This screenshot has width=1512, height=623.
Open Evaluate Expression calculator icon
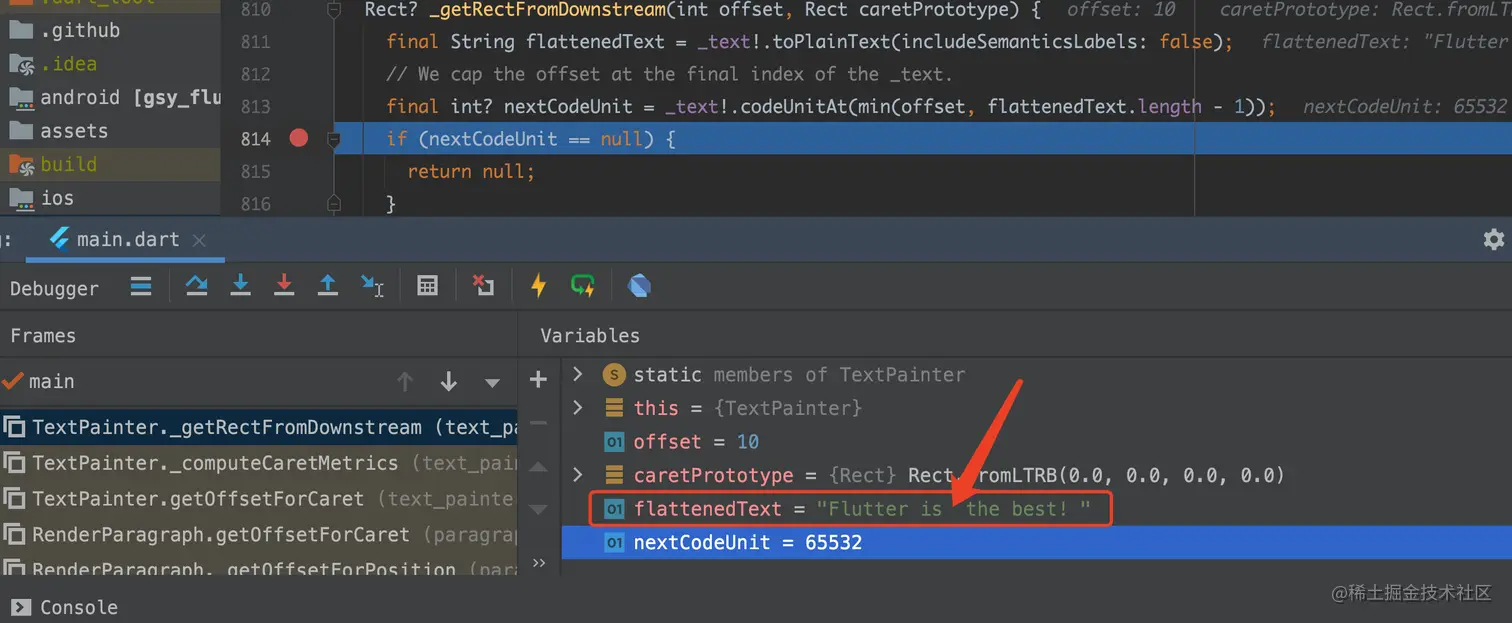427,287
